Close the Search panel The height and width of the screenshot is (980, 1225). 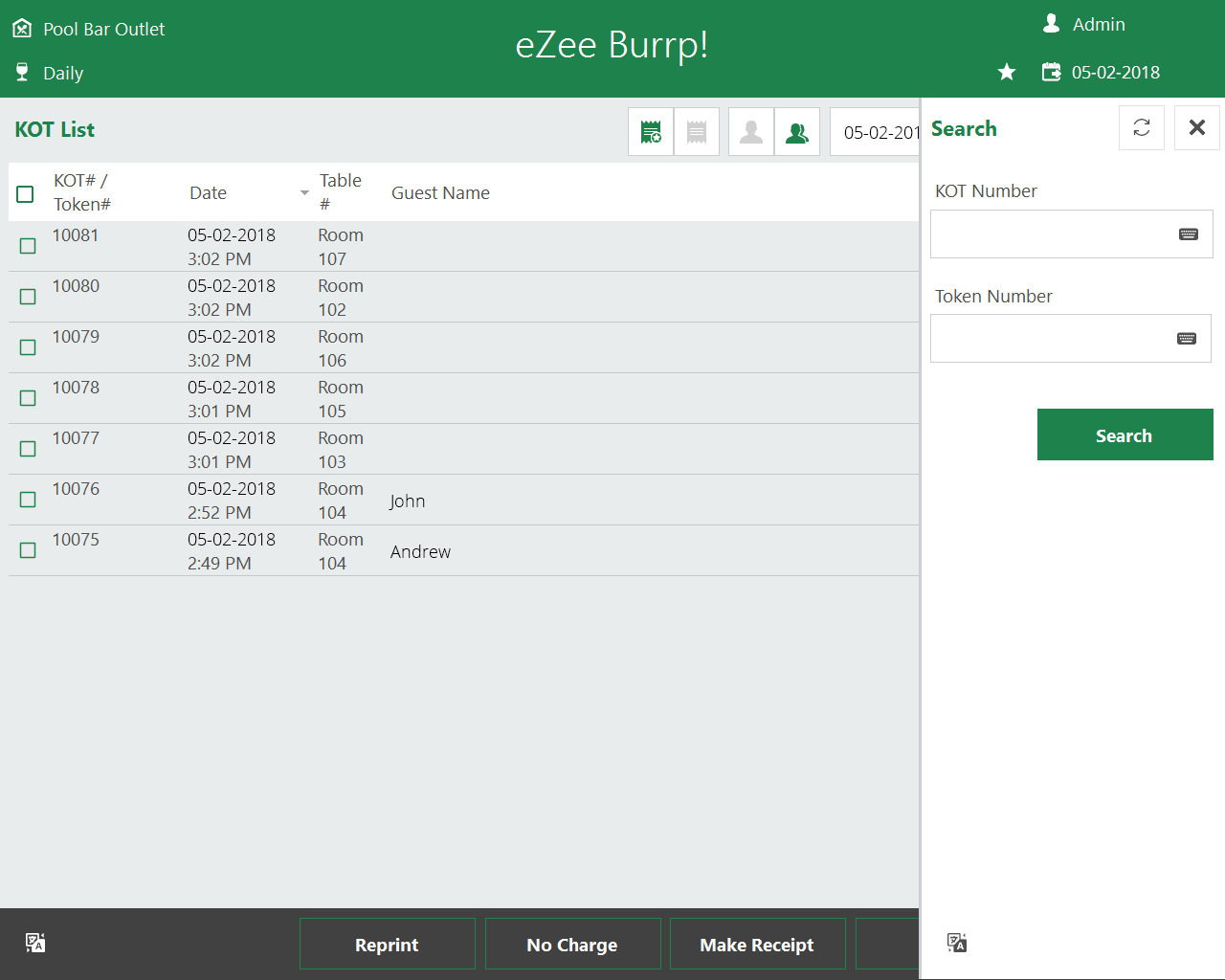click(1196, 127)
